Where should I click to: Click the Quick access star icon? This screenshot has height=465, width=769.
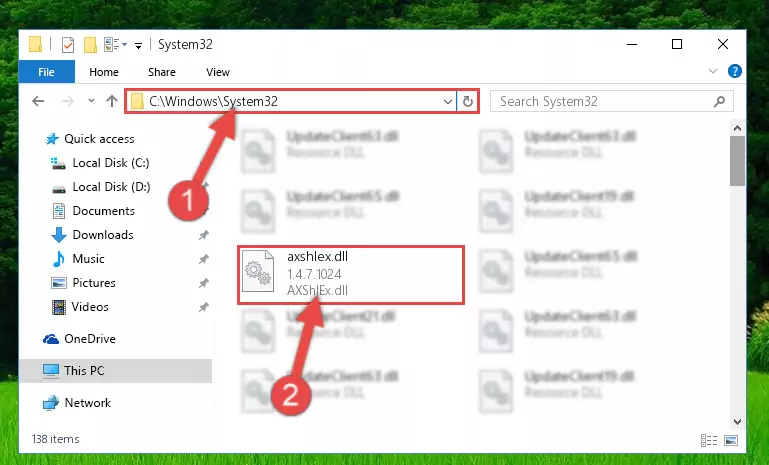[52, 139]
